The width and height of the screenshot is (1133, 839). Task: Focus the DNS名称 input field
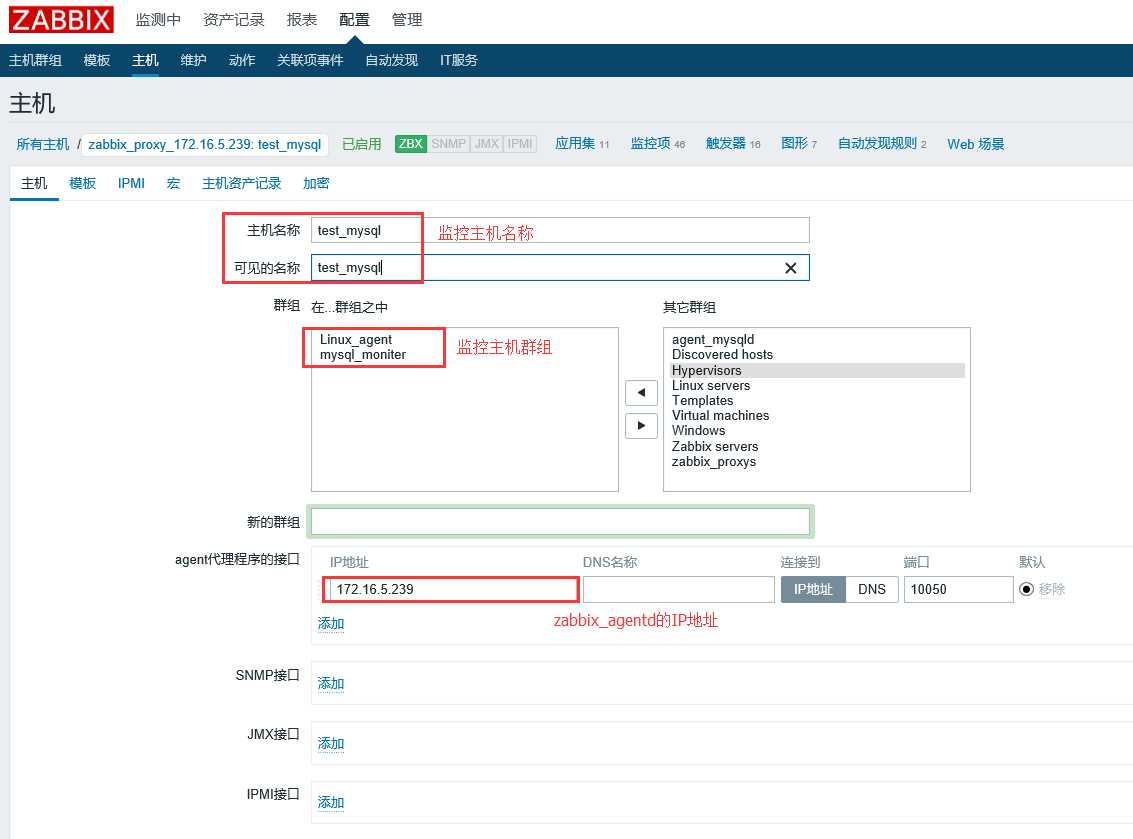pyautogui.click(x=678, y=589)
